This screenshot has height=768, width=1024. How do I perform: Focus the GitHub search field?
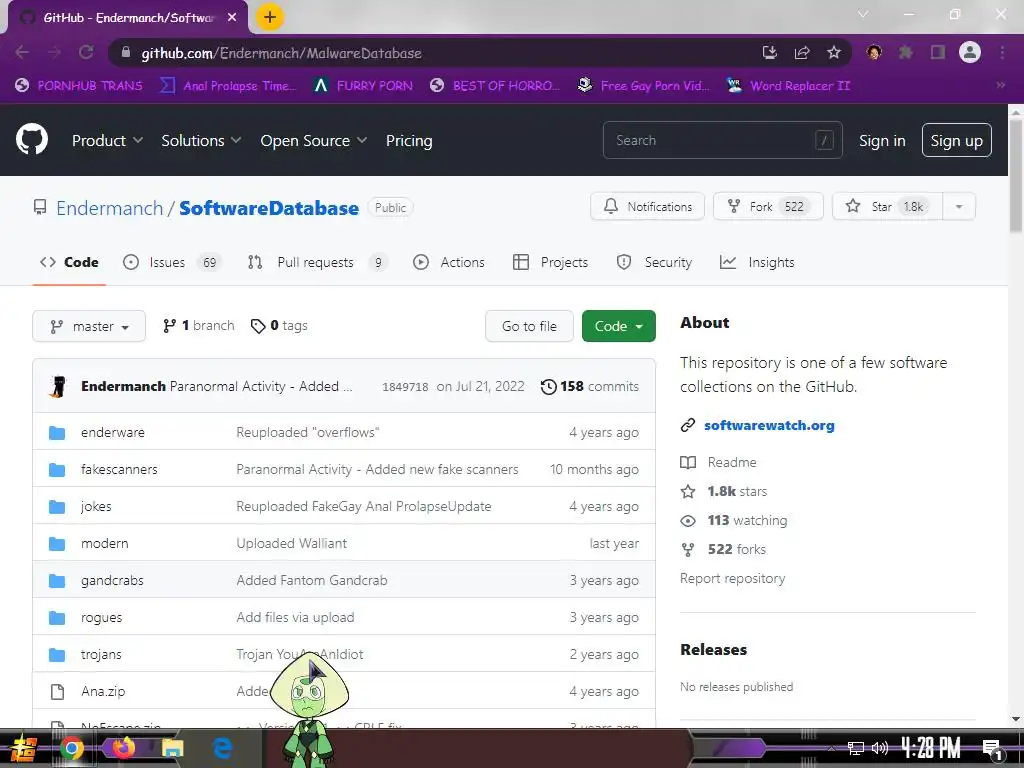(722, 140)
